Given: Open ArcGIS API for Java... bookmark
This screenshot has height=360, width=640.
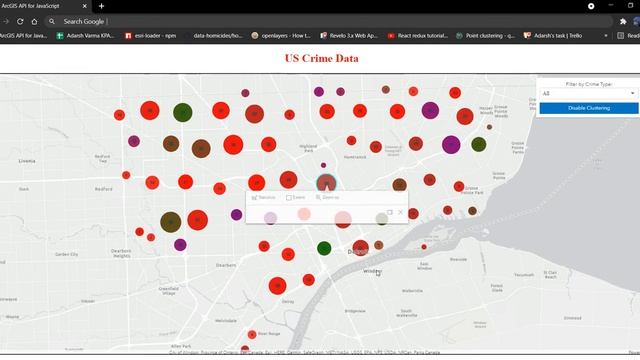Looking at the screenshot, I should [x=23, y=36].
